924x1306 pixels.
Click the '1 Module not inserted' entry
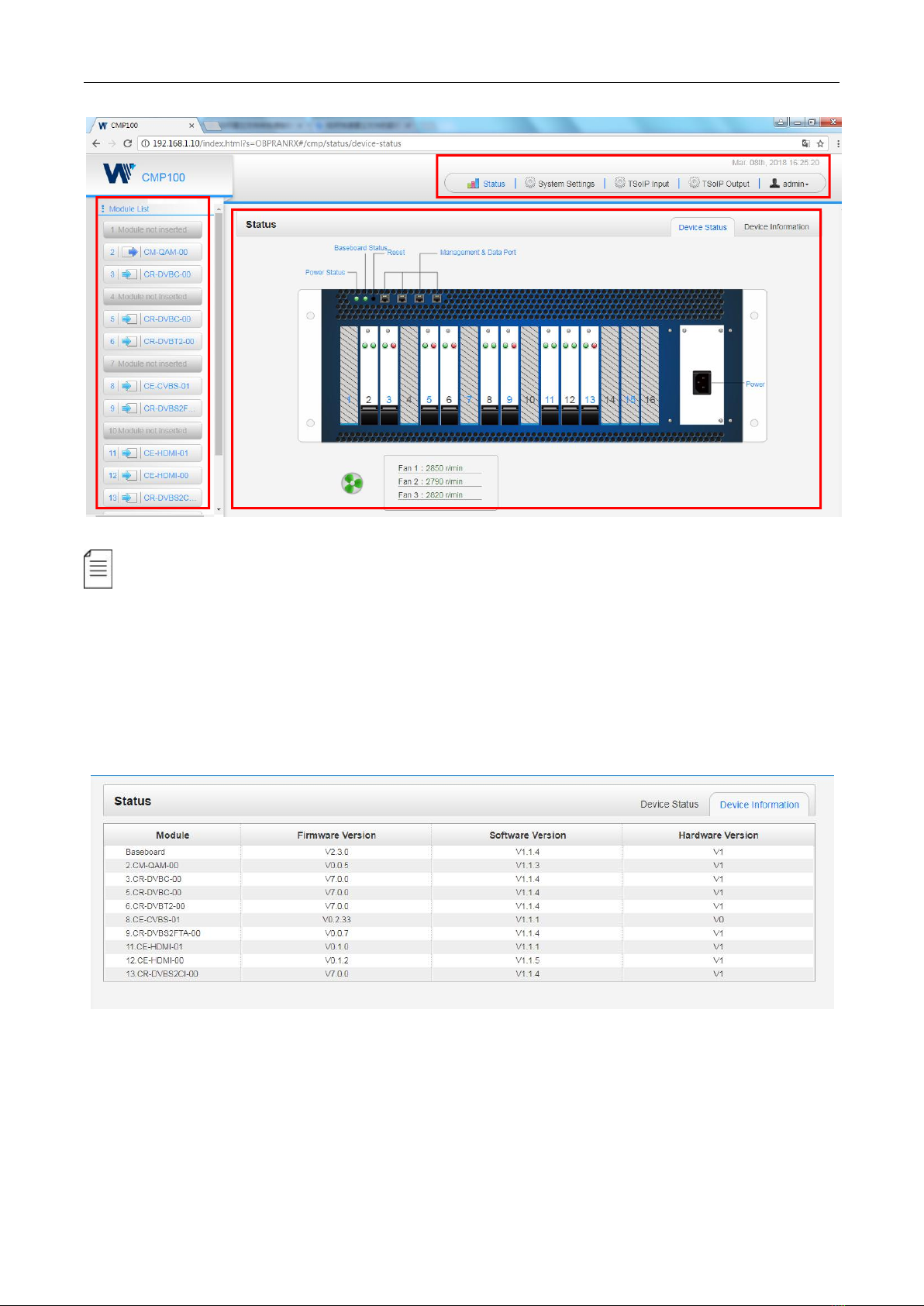coord(152,229)
